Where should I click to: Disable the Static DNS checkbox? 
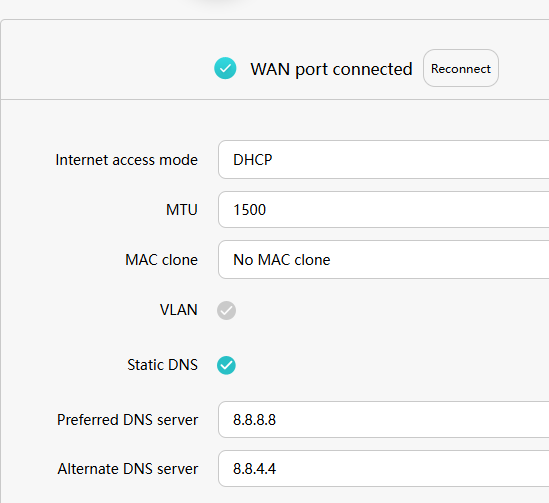[226, 365]
